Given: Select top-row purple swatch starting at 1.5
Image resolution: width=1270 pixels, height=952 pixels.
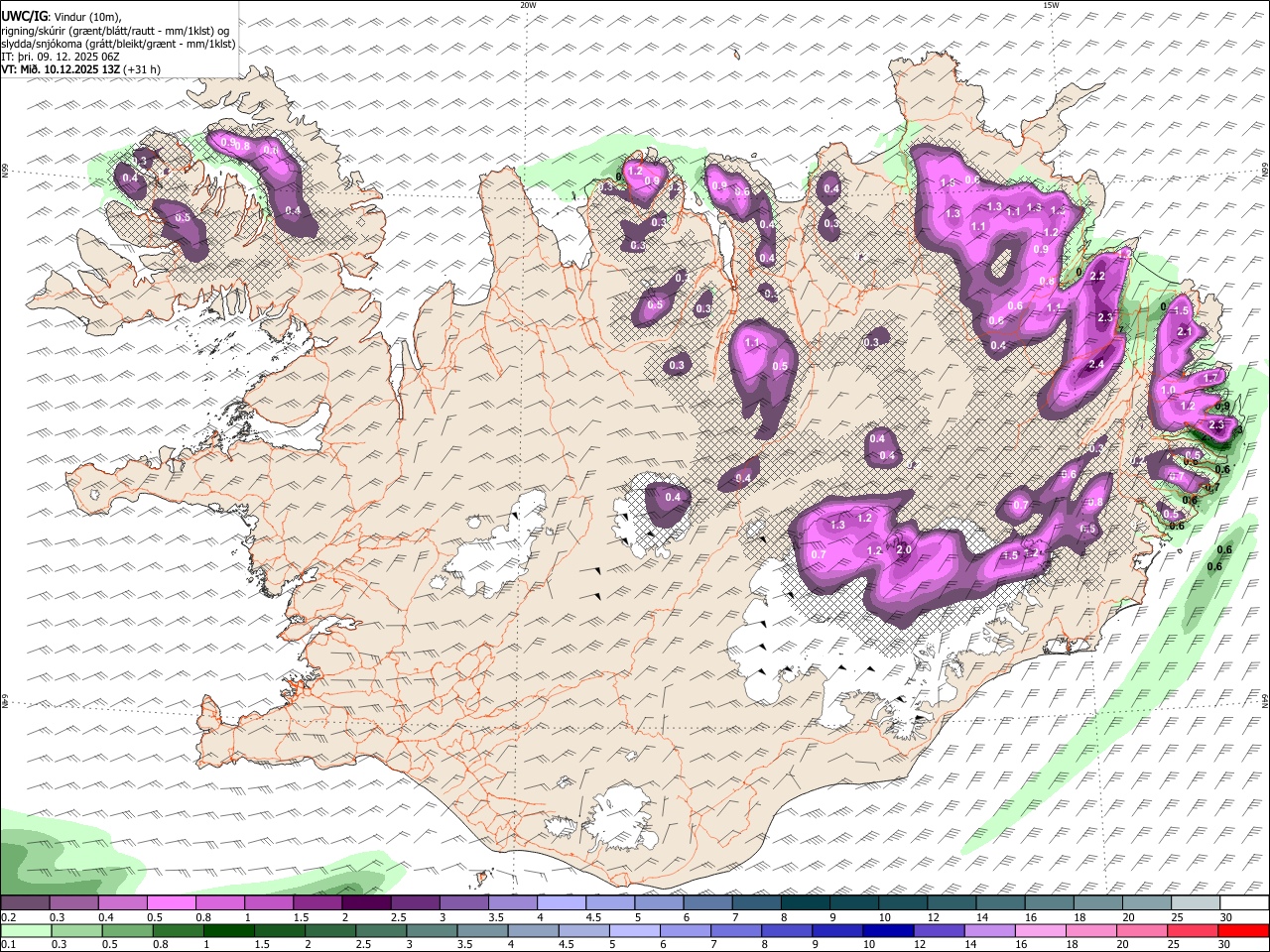Looking at the screenshot, I should 317,903.
